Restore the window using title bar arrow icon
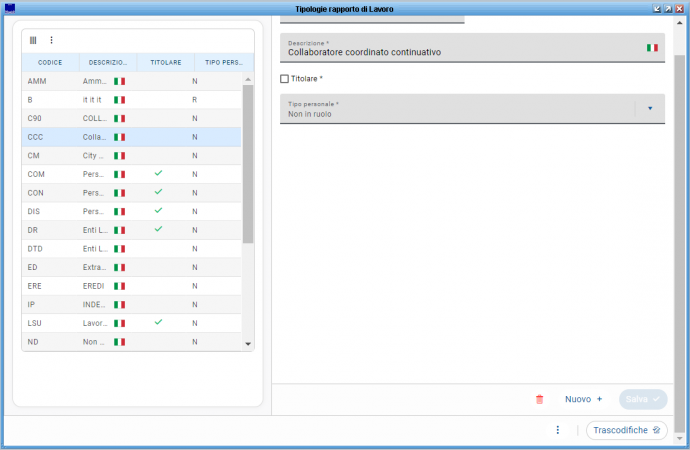The image size is (690, 450). coord(668,9)
